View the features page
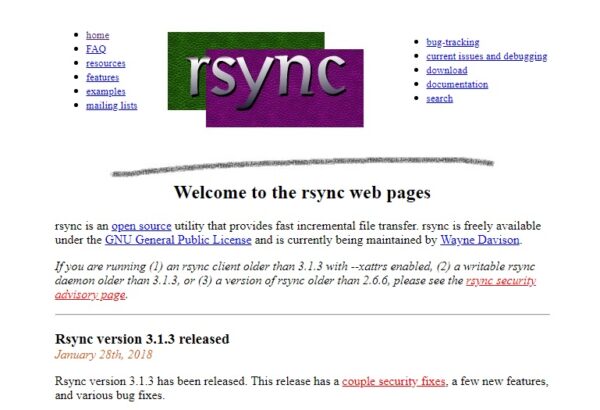The width and height of the screenshot is (600, 410). coord(103,77)
